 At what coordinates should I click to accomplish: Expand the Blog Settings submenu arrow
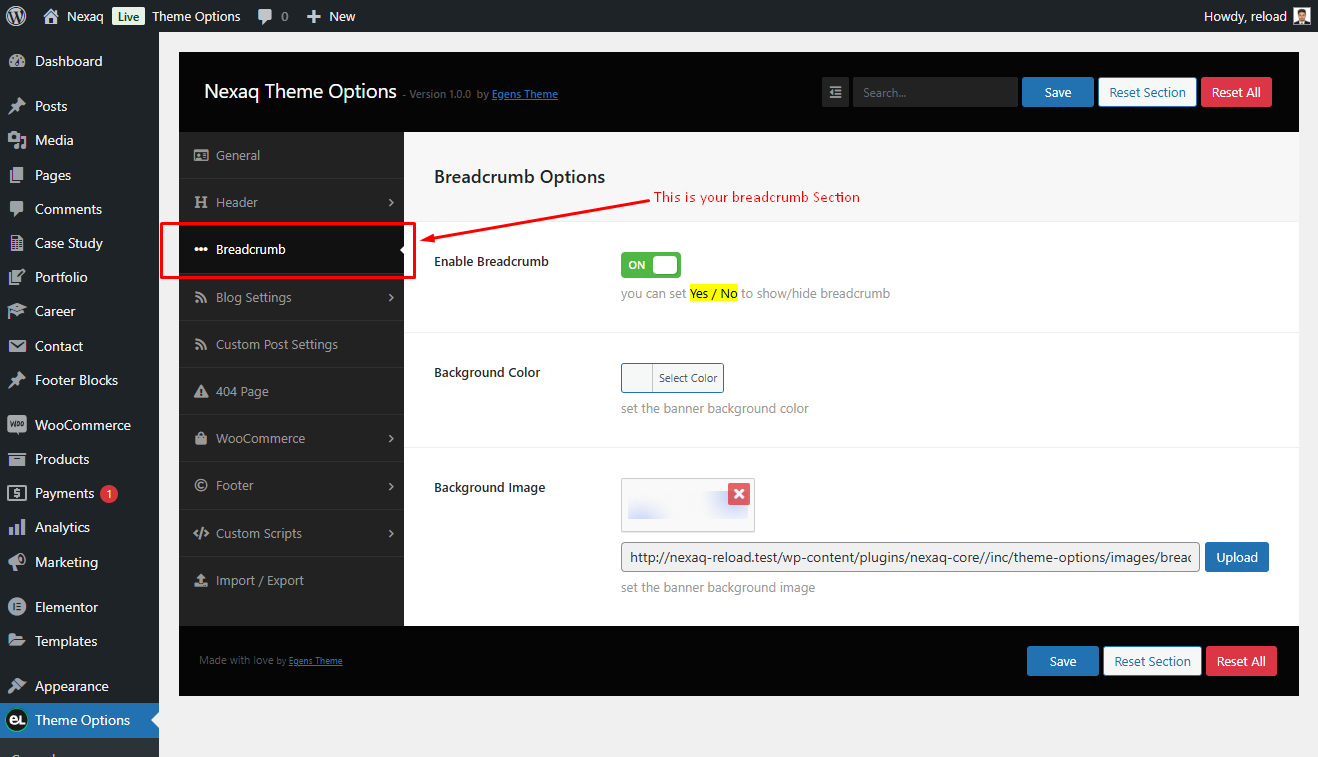click(x=391, y=298)
